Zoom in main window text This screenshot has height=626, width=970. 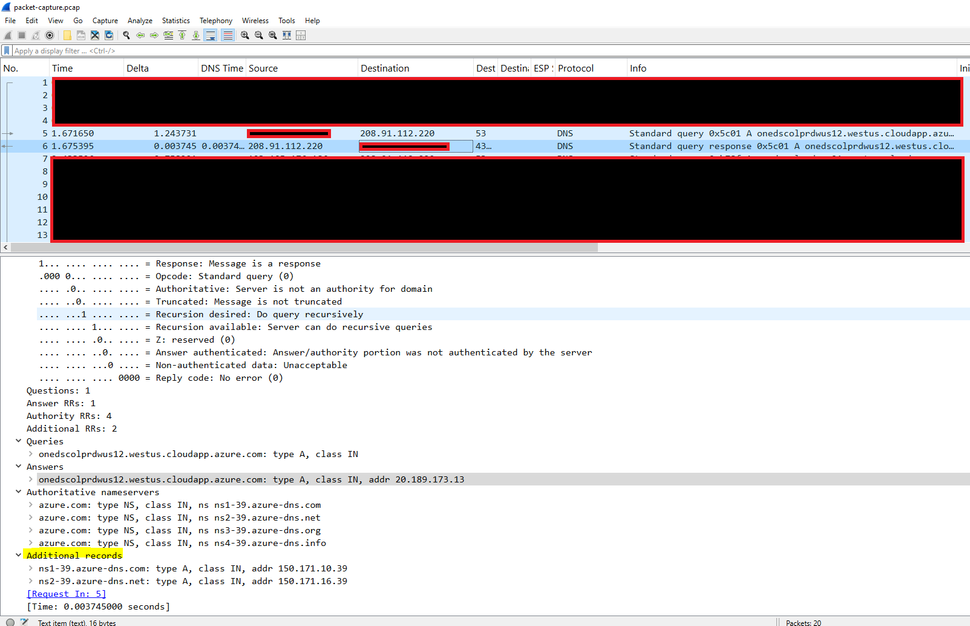pos(245,35)
